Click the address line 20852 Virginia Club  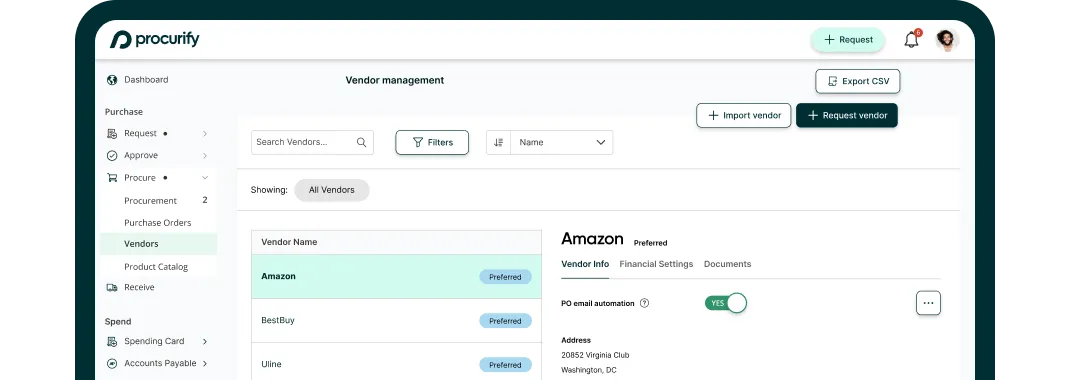[x=595, y=355]
